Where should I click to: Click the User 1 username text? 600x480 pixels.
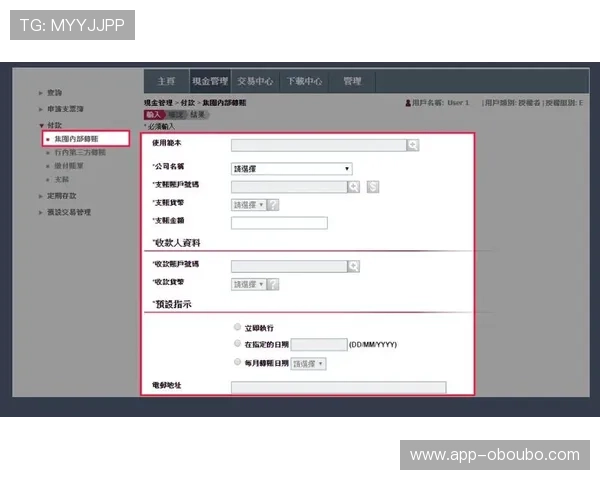point(458,103)
